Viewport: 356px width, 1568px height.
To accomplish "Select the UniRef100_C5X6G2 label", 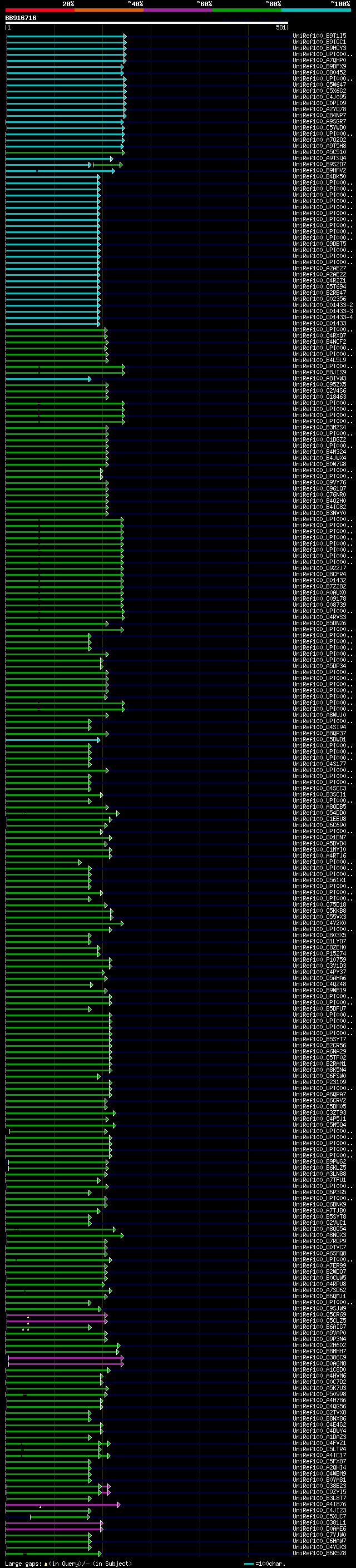I will click(x=319, y=91).
